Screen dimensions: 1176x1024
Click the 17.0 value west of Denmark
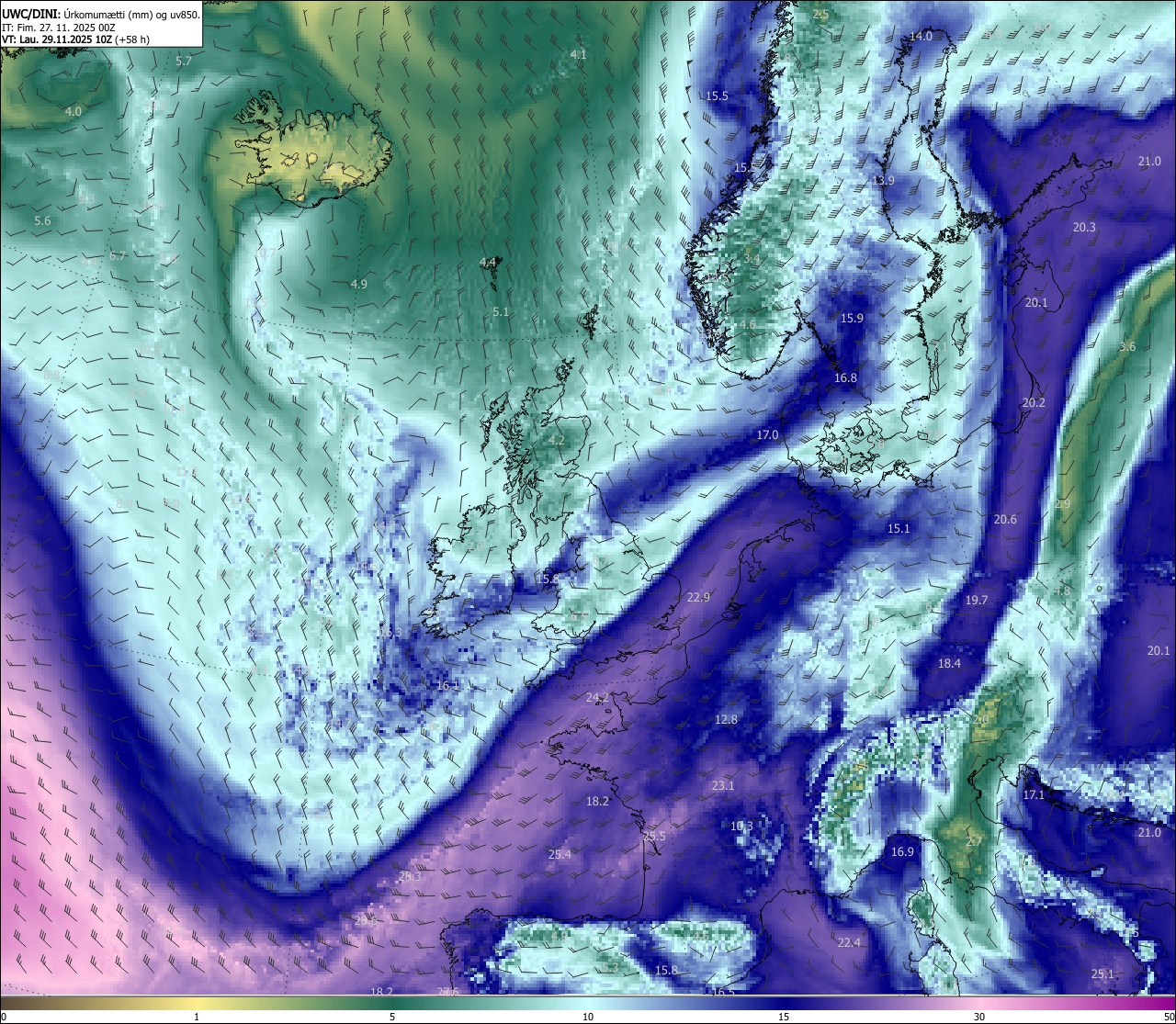767,435
